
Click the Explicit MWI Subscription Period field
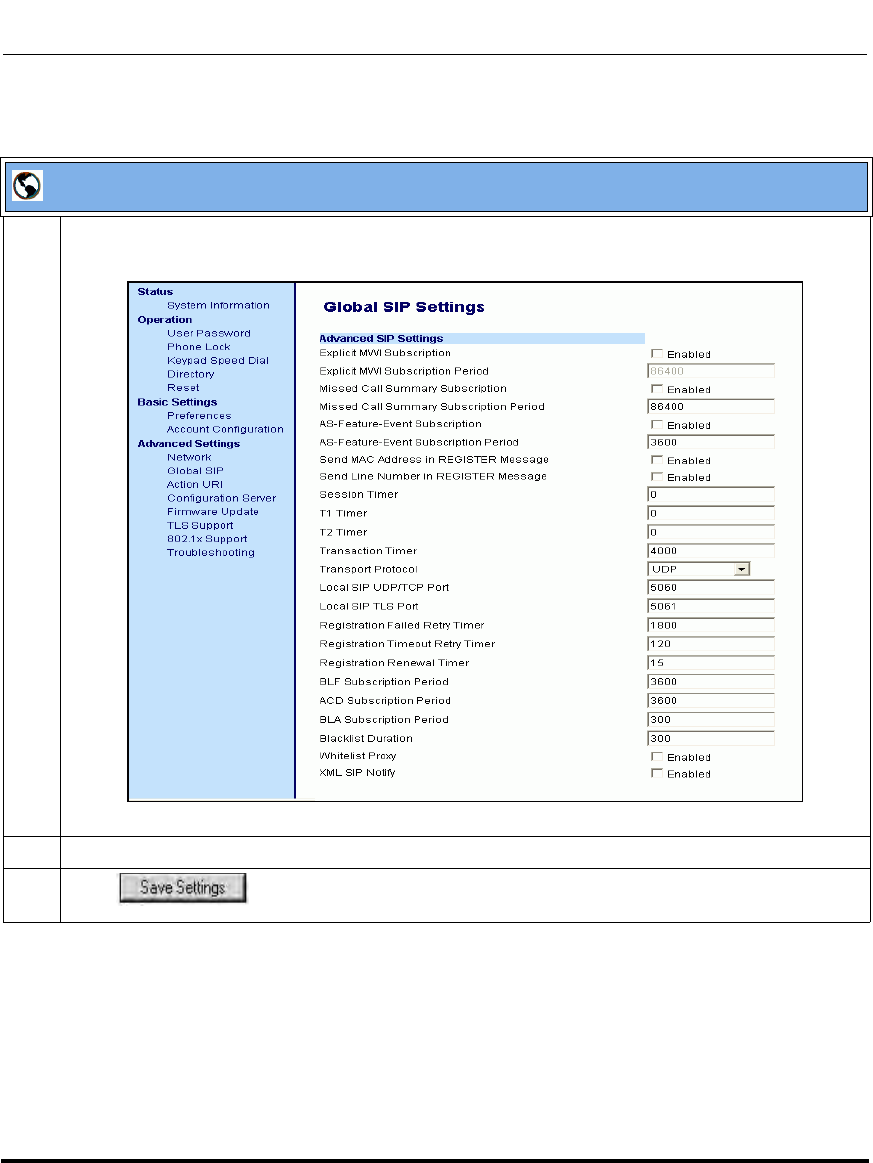pos(711,371)
